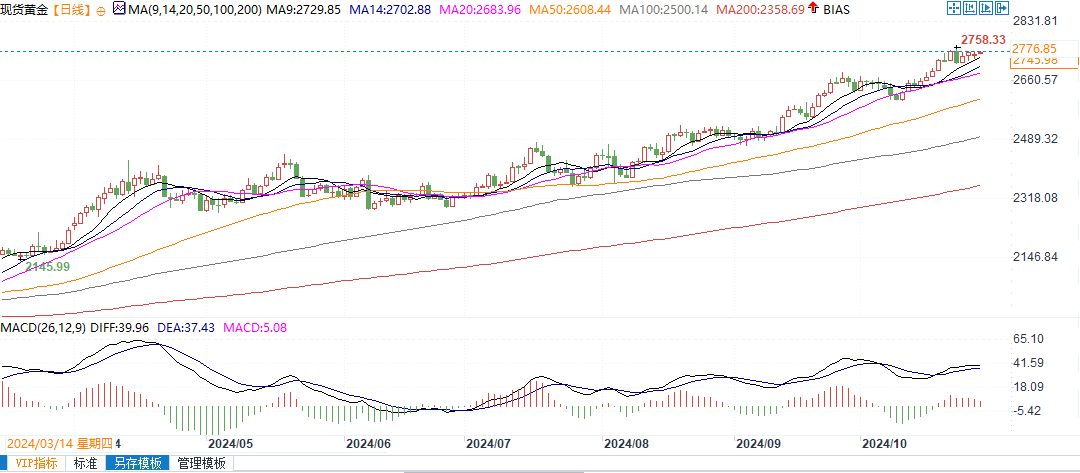Click the orange circle icon beside 日线

101,10
